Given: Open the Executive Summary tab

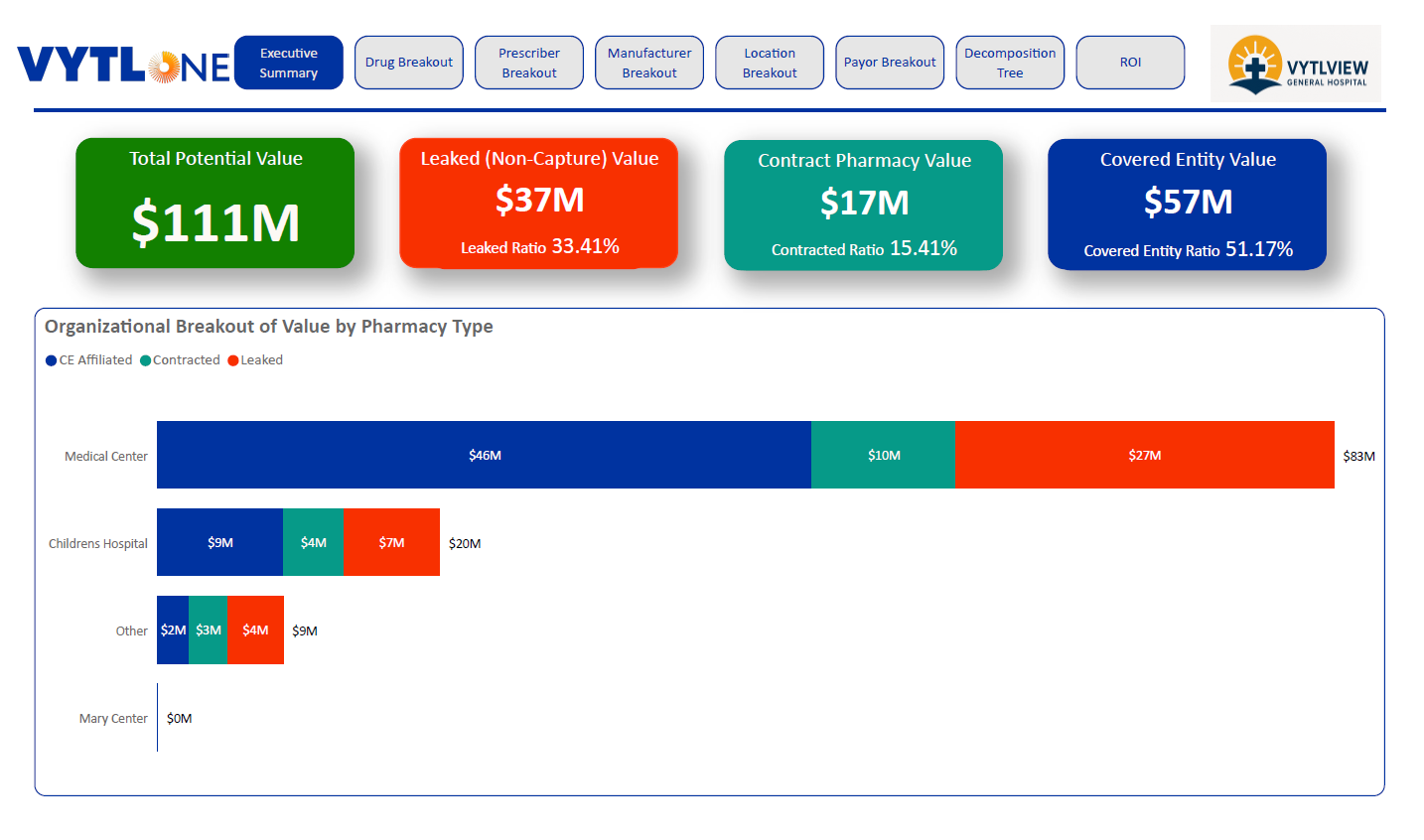Looking at the screenshot, I should (289, 63).
